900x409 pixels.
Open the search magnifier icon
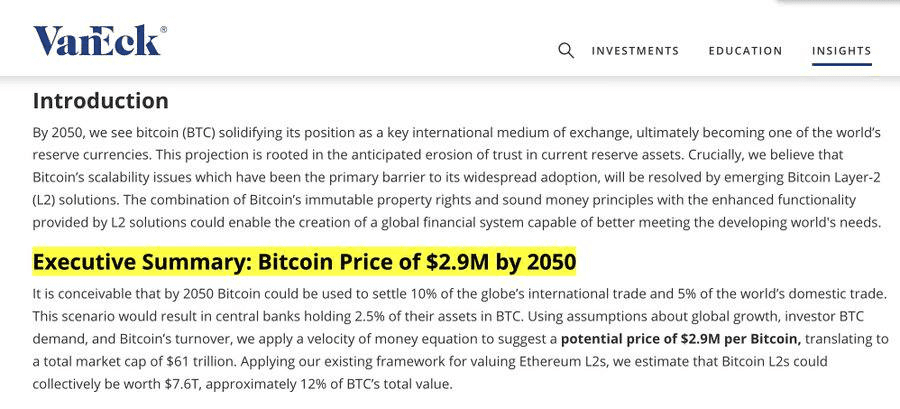point(566,50)
